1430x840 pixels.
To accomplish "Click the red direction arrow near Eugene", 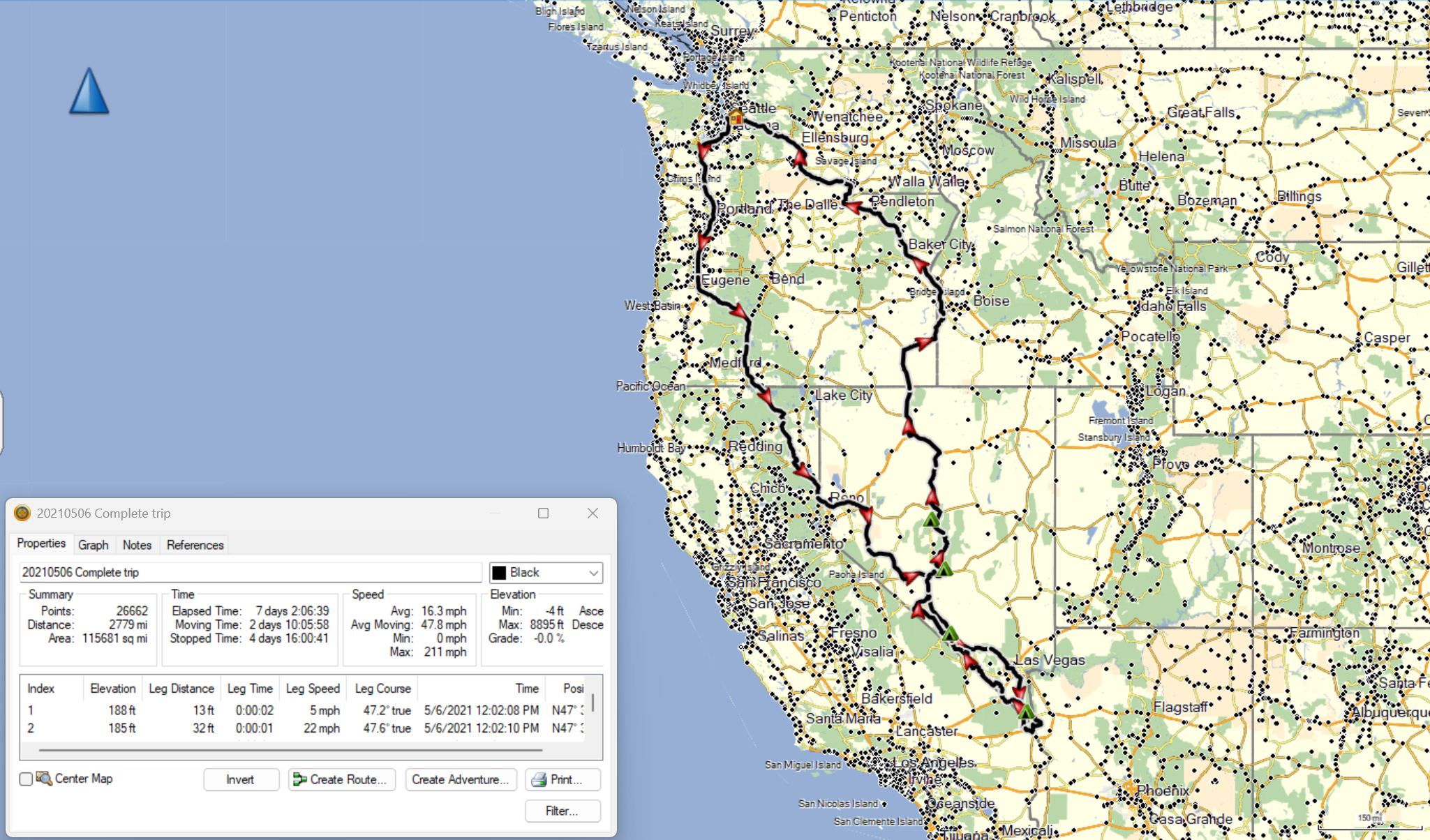I will click(739, 311).
